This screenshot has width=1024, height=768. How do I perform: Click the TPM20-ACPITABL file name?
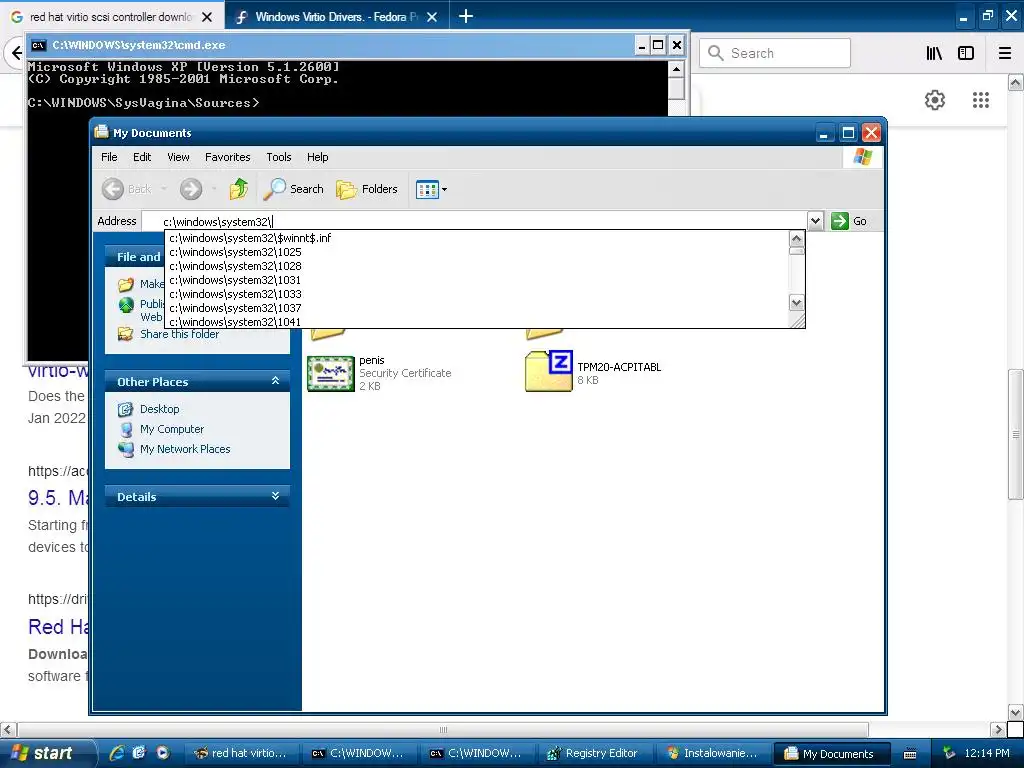click(x=619, y=367)
